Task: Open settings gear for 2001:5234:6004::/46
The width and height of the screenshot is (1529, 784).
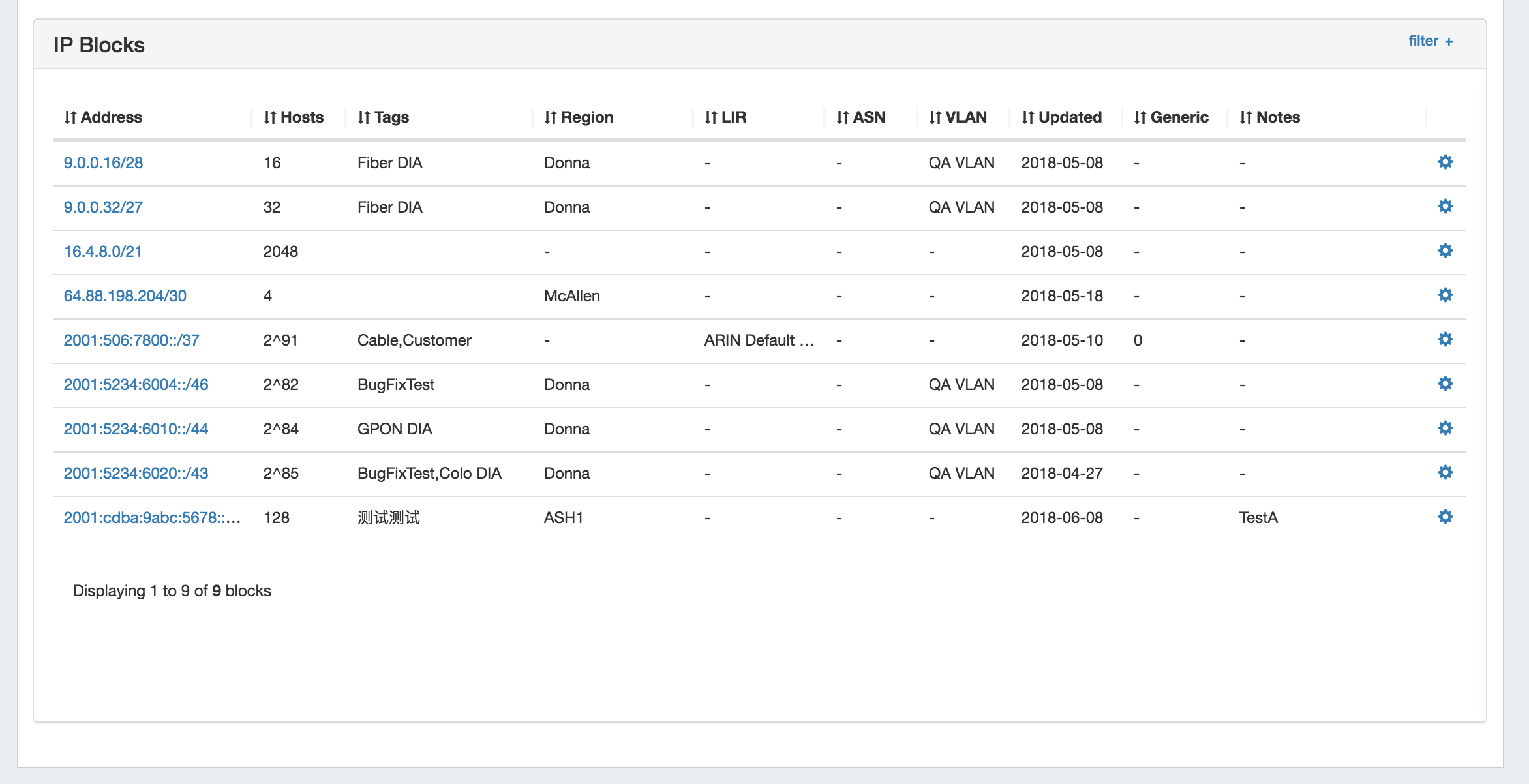Action: 1445,384
